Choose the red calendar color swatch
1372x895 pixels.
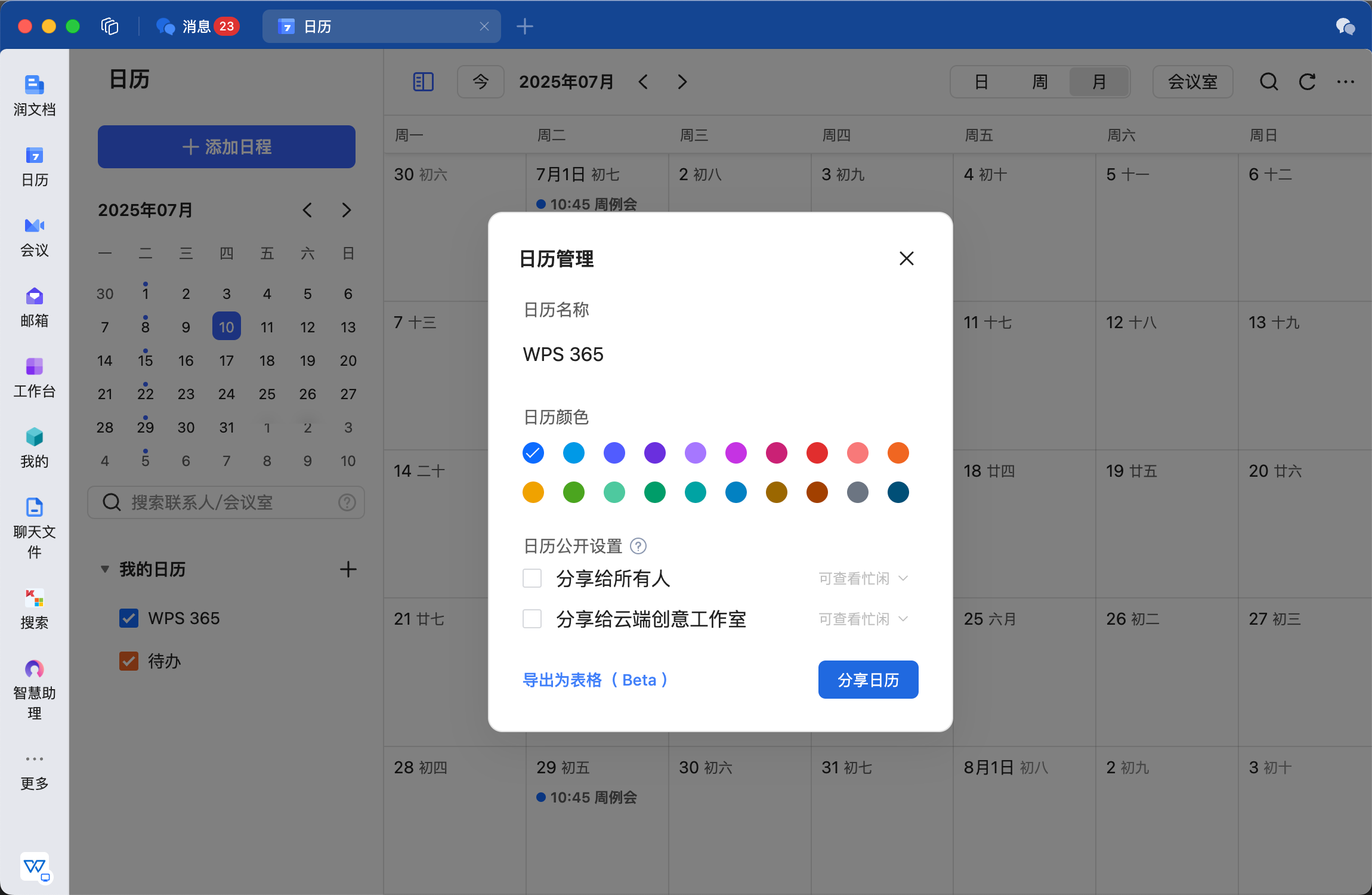click(x=817, y=453)
